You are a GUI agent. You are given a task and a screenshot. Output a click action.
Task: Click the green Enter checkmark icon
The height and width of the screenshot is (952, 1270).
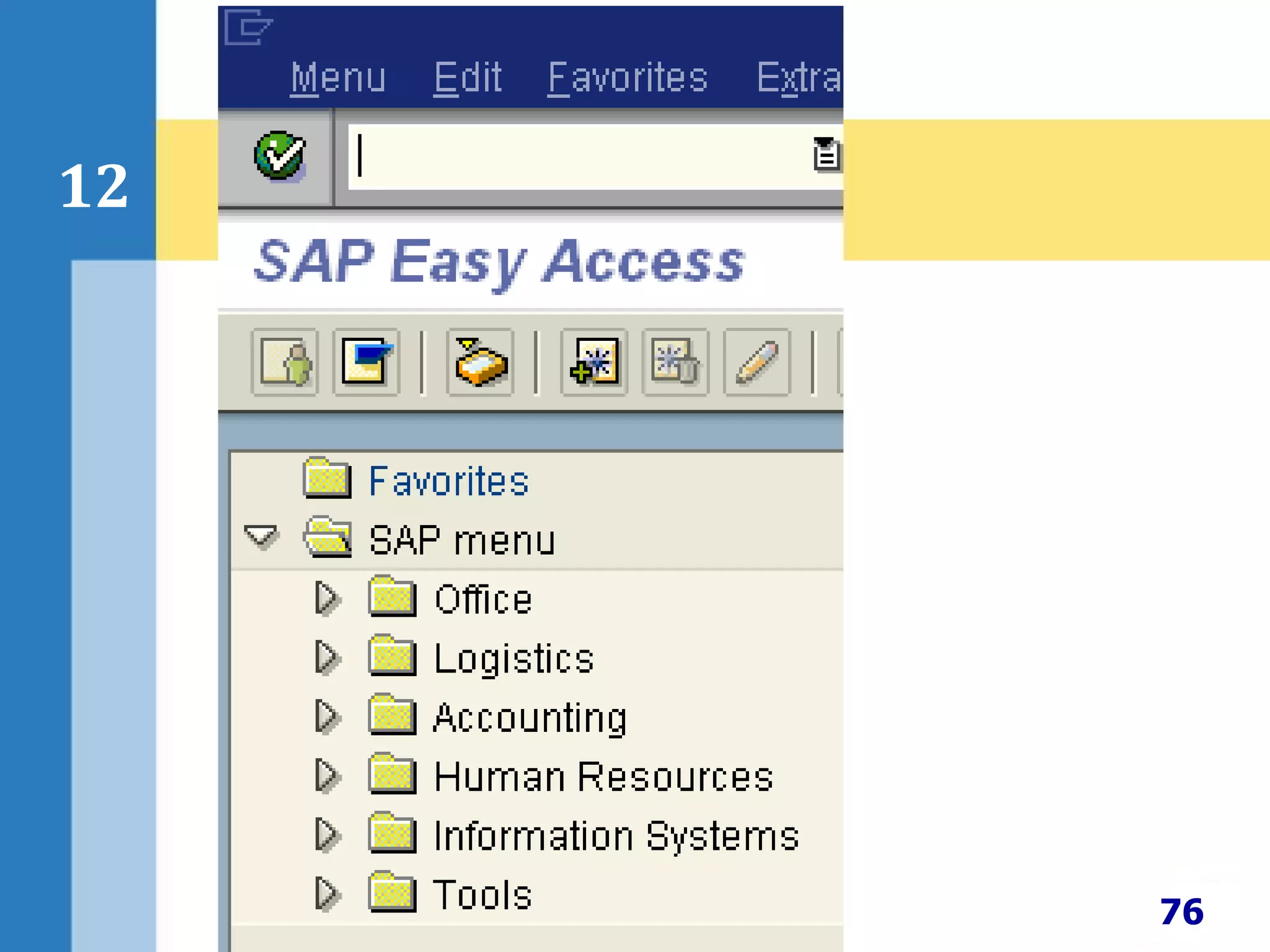tap(279, 155)
